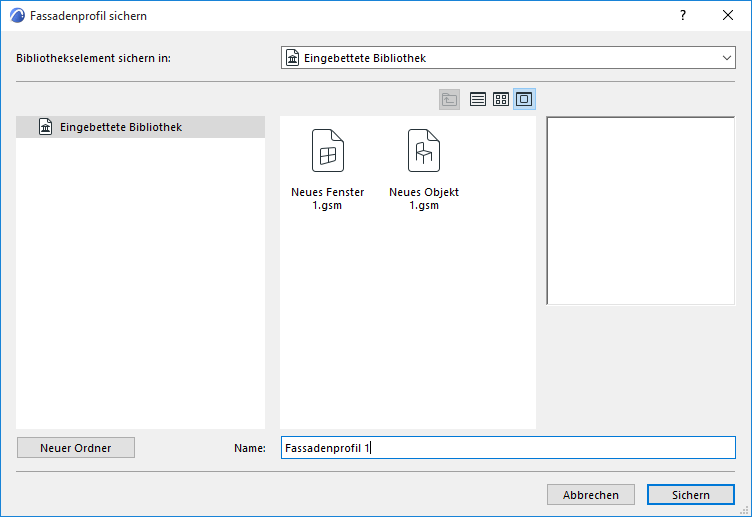Image resolution: width=752 pixels, height=517 pixels.
Task: Click Sichern to save the profile
Action: 691,495
